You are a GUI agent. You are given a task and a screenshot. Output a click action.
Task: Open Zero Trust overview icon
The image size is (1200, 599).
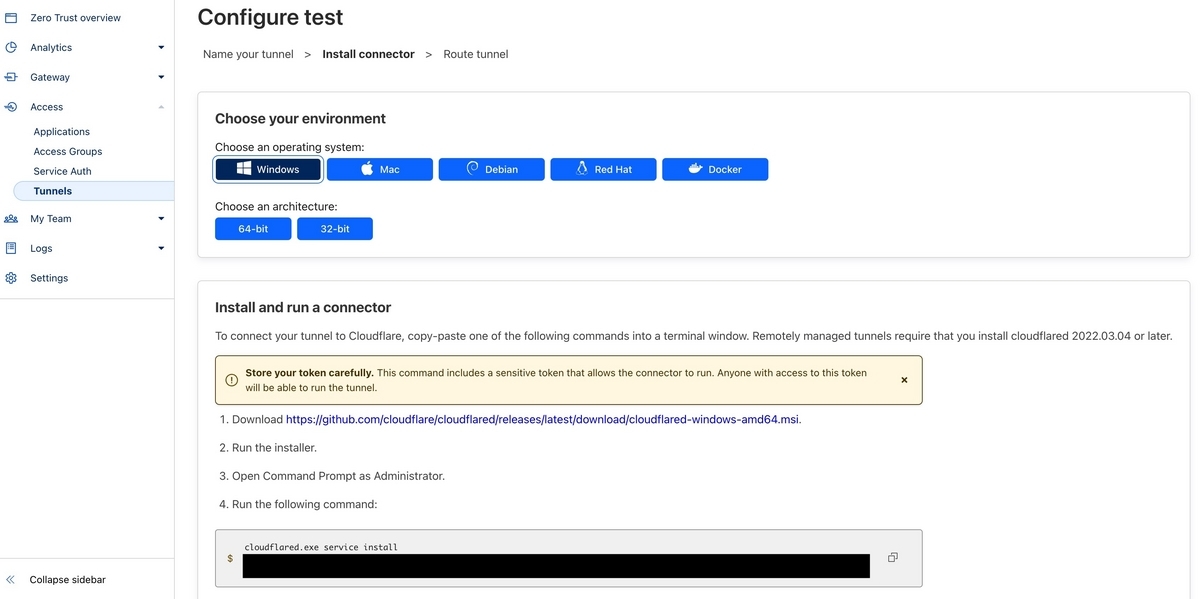11,18
